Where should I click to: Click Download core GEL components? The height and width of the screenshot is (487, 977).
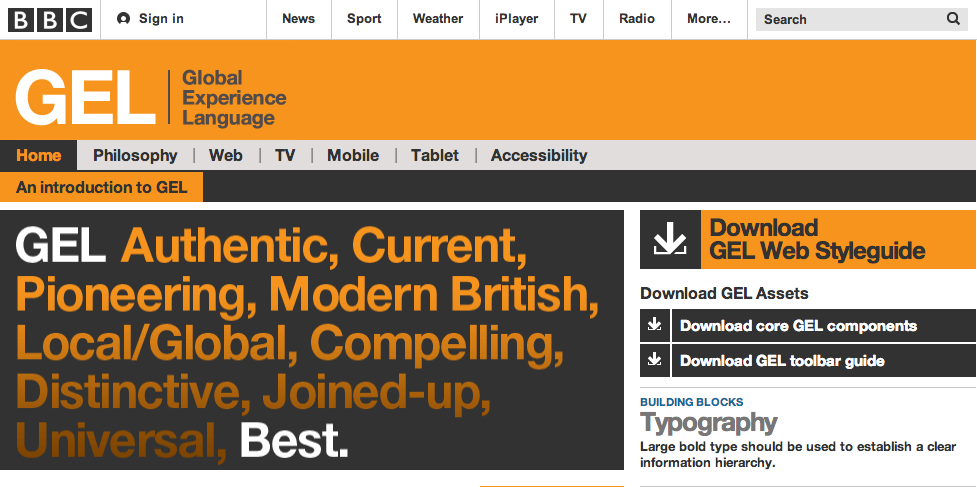[824, 325]
